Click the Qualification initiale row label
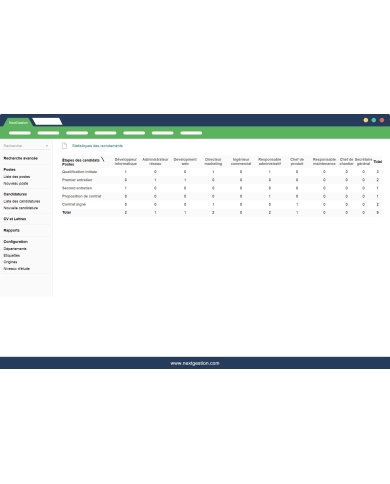The image size is (390, 484). 79,172
